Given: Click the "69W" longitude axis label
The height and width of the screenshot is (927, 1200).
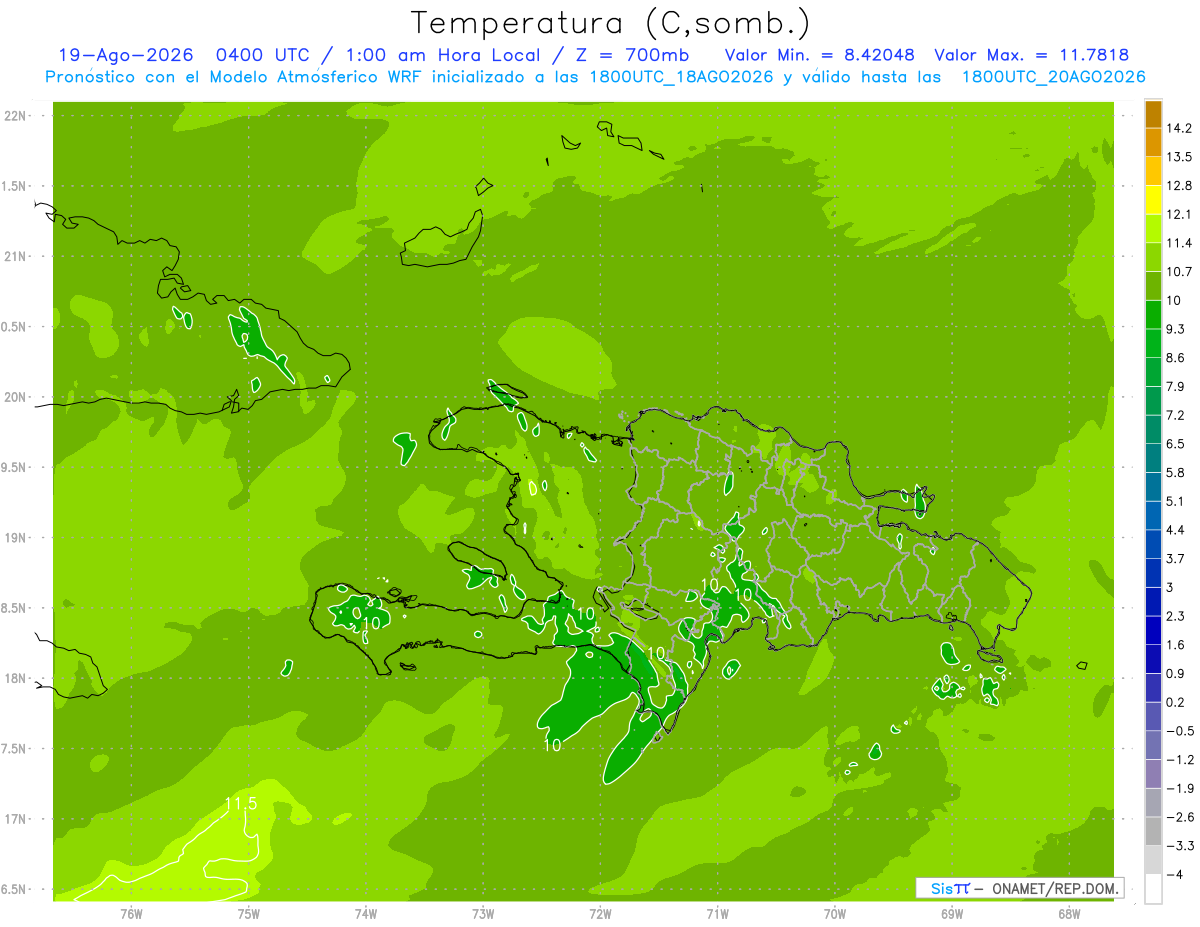Looking at the screenshot, I should 951,914.
